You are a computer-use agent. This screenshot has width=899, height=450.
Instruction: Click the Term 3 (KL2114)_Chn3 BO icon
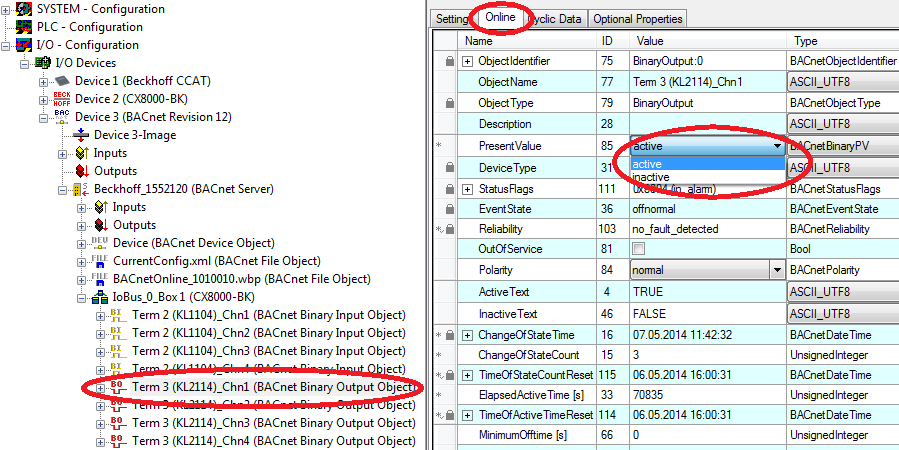tap(117, 423)
